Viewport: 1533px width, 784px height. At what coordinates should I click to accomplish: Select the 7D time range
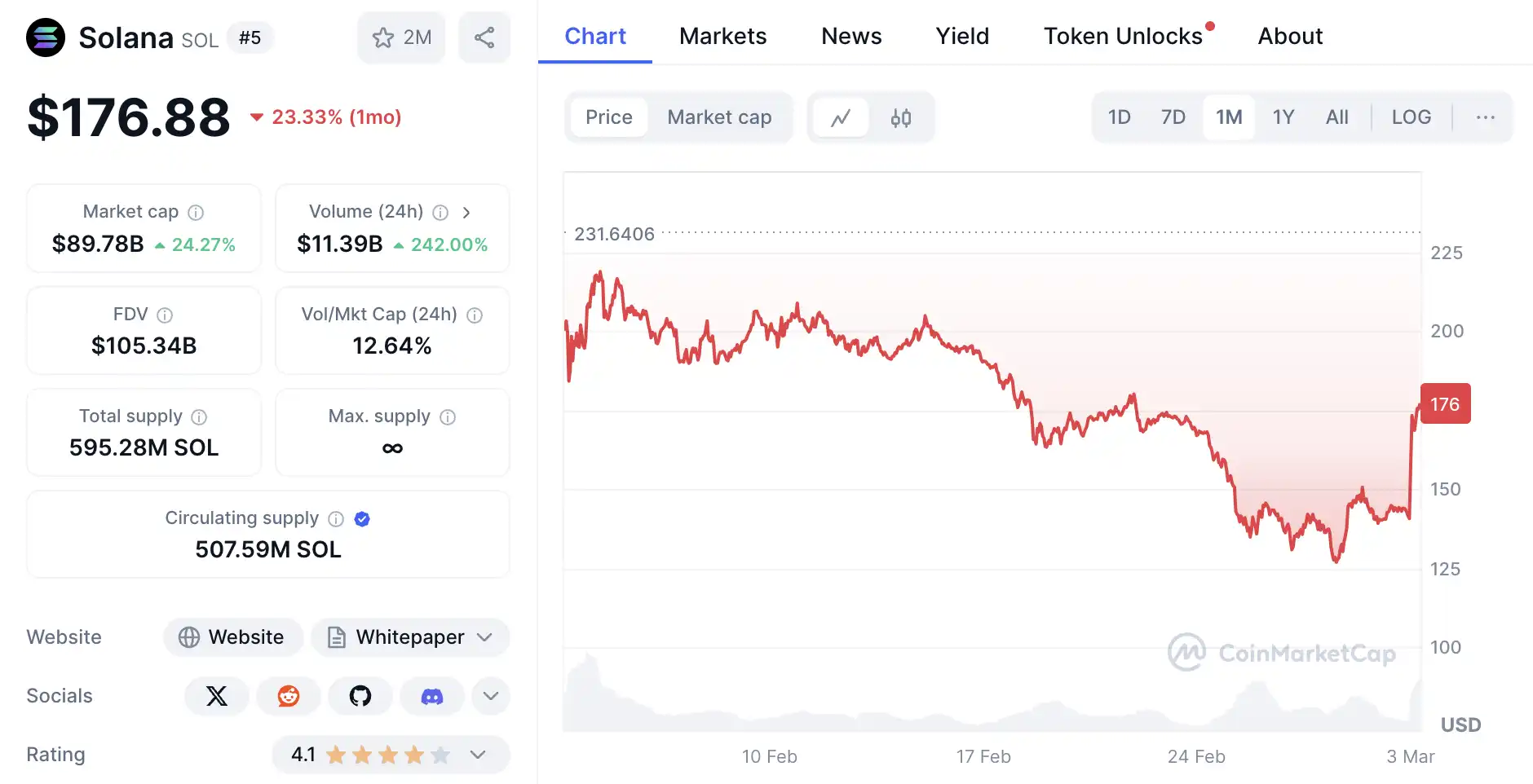[x=1173, y=117]
